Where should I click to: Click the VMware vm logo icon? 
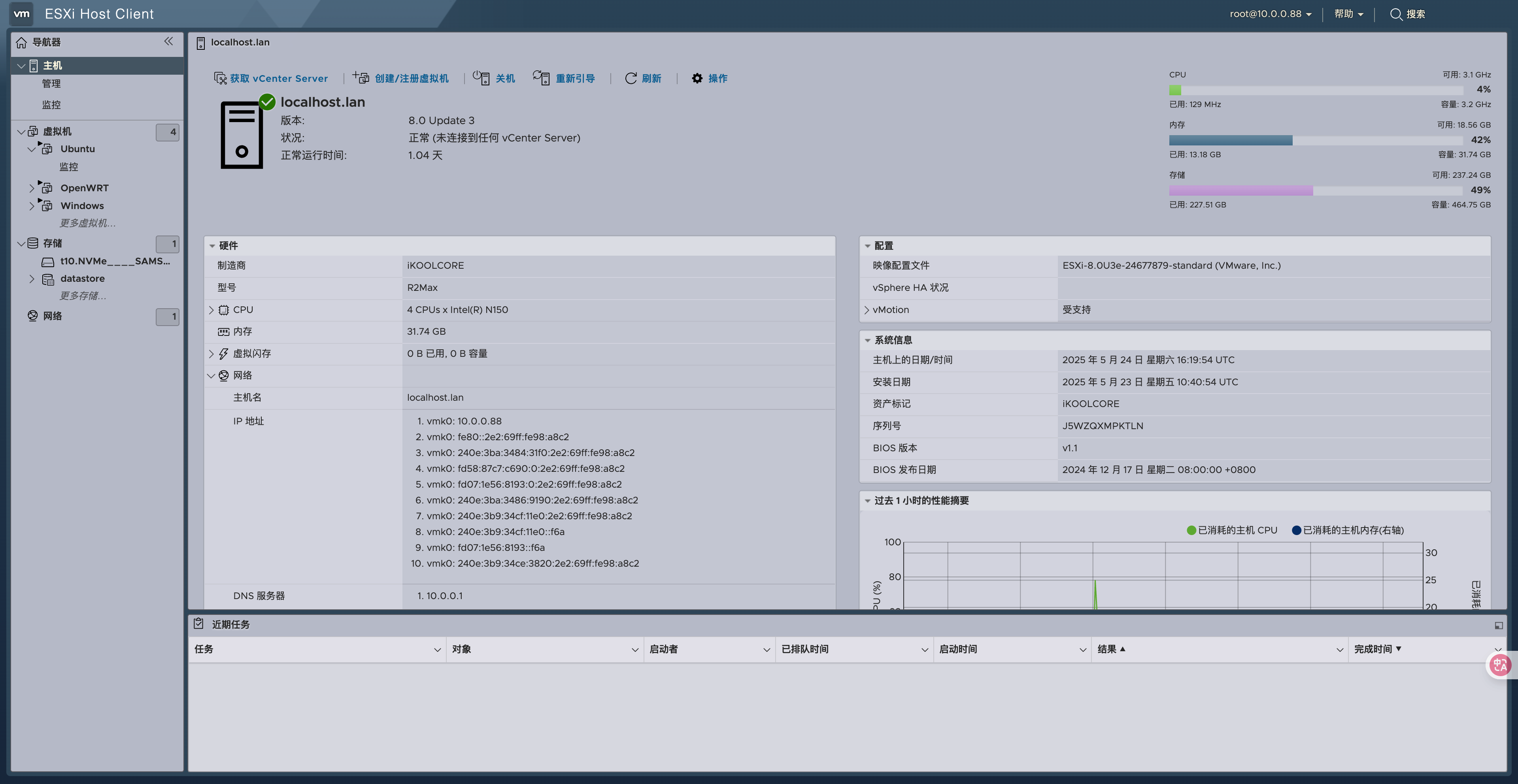[22, 13]
